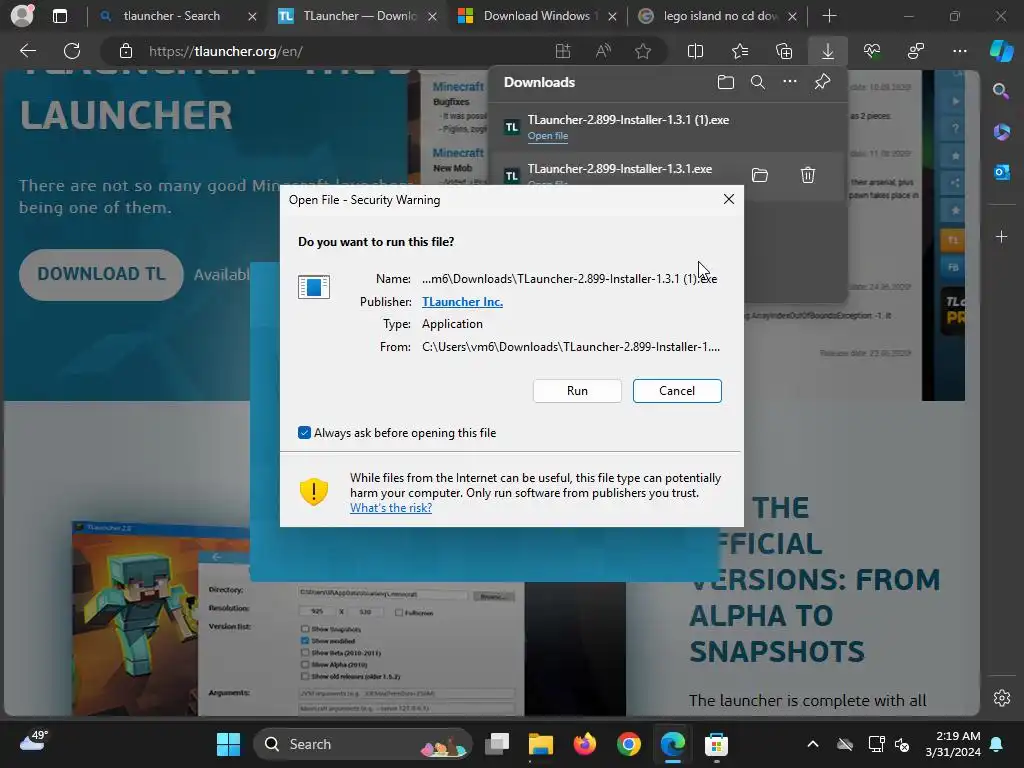Open Microsoft 365 sidebar icon
This screenshot has width=1024, height=768.
(1001, 132)
